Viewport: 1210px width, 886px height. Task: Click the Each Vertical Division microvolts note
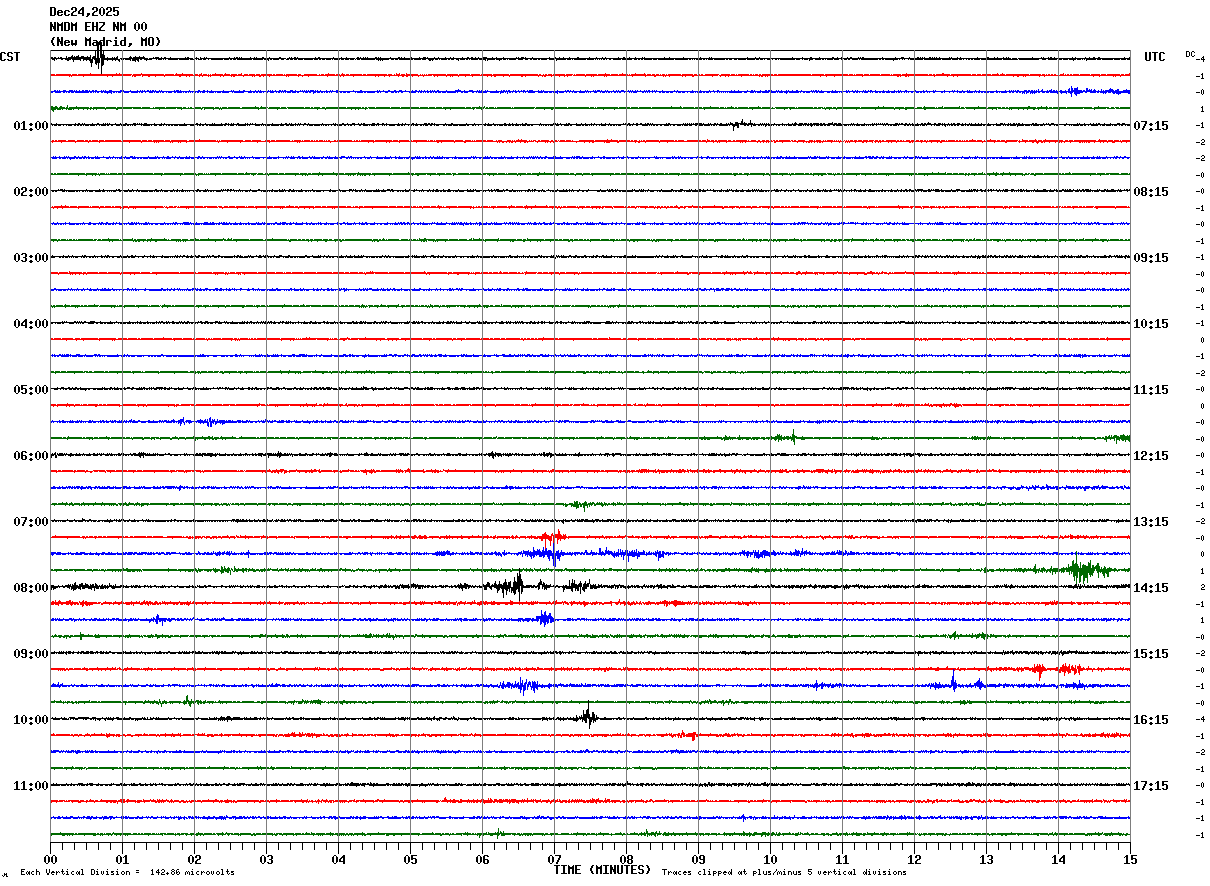[127, 873]
